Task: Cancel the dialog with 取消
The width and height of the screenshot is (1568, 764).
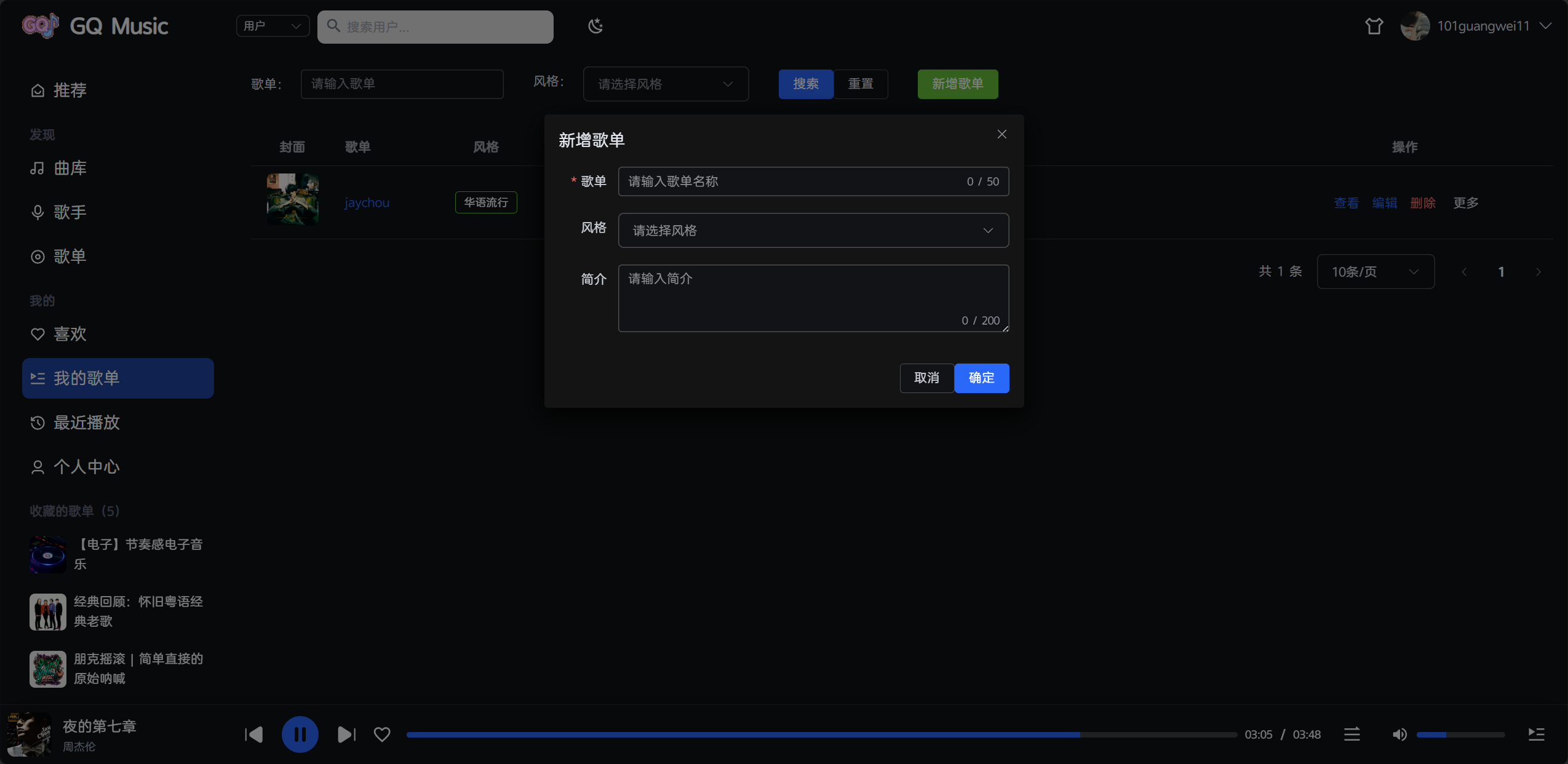Action: coord(926,378)
